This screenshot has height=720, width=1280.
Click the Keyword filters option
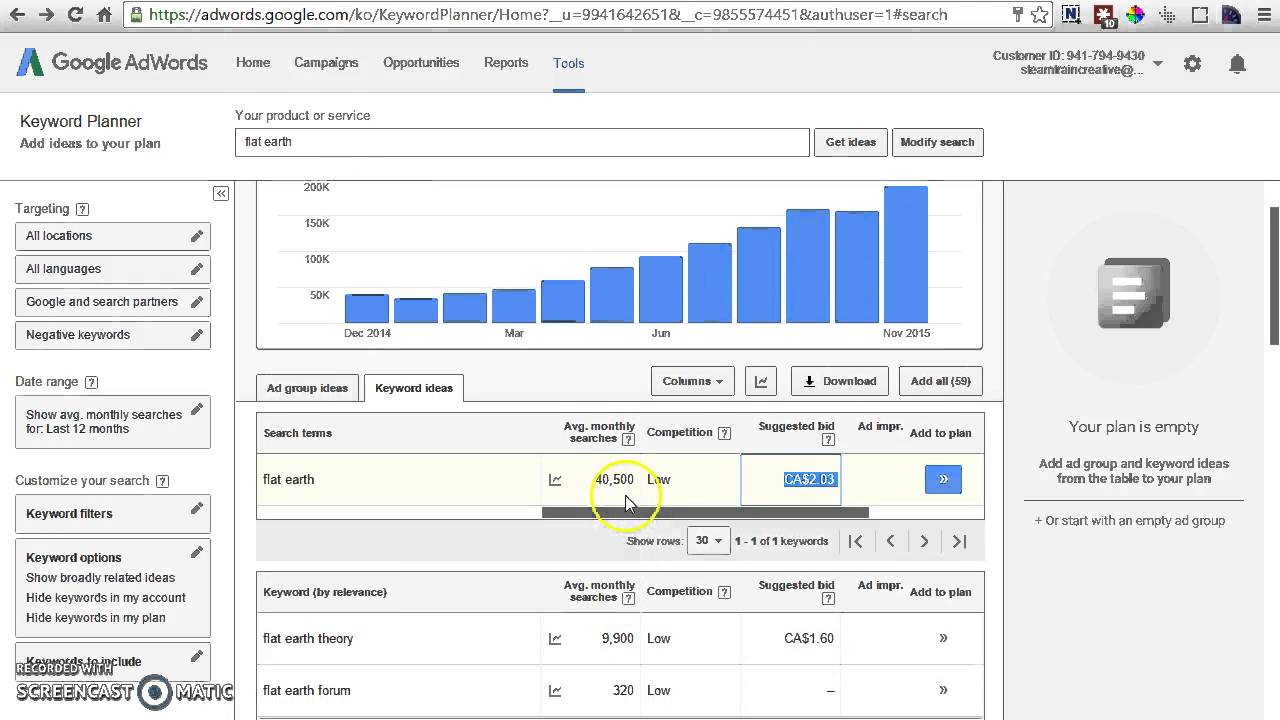coord(69,514)
